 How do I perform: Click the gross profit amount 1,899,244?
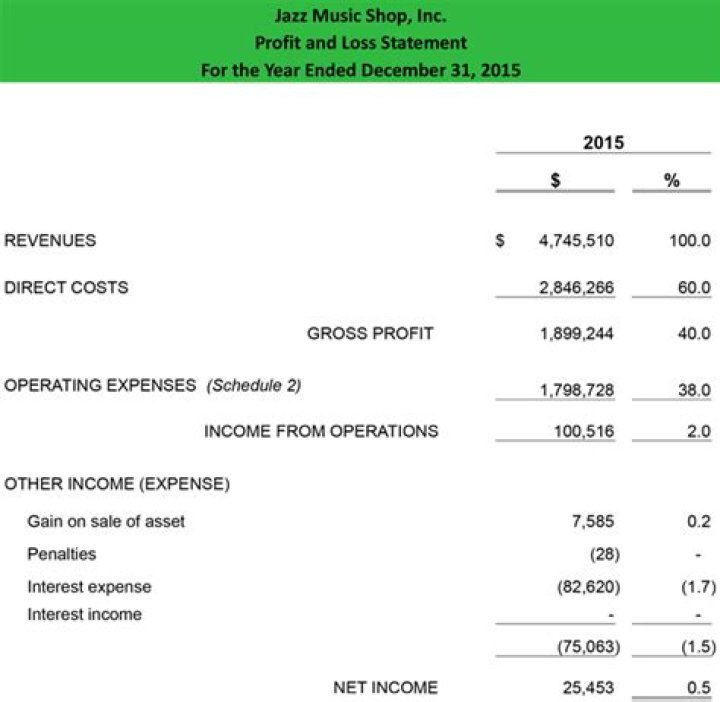click(575, 334)
